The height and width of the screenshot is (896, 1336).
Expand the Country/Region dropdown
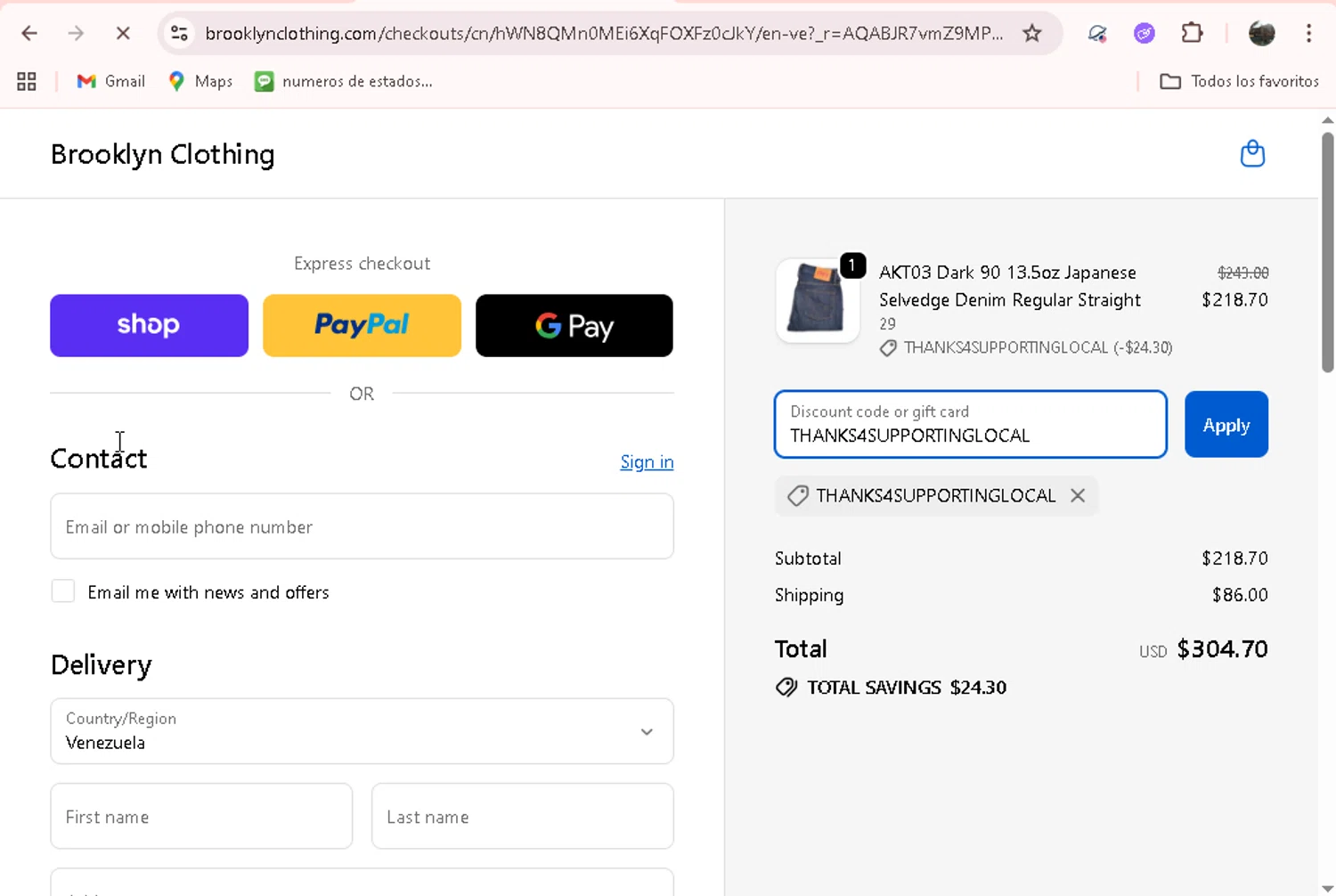362,731
